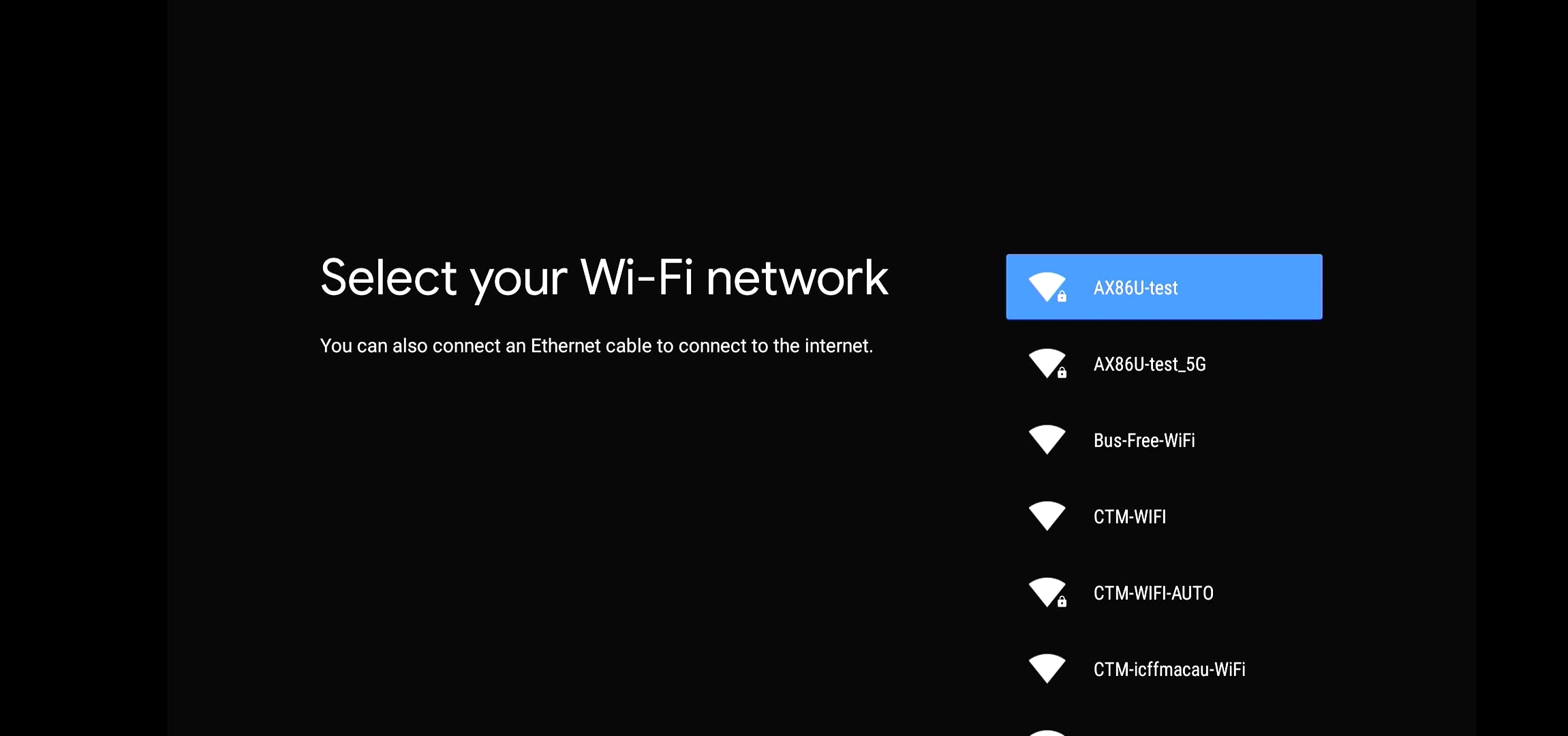Click the Wi-Fi signal icon for CTM-icffmacau-WiFi

1047,669
